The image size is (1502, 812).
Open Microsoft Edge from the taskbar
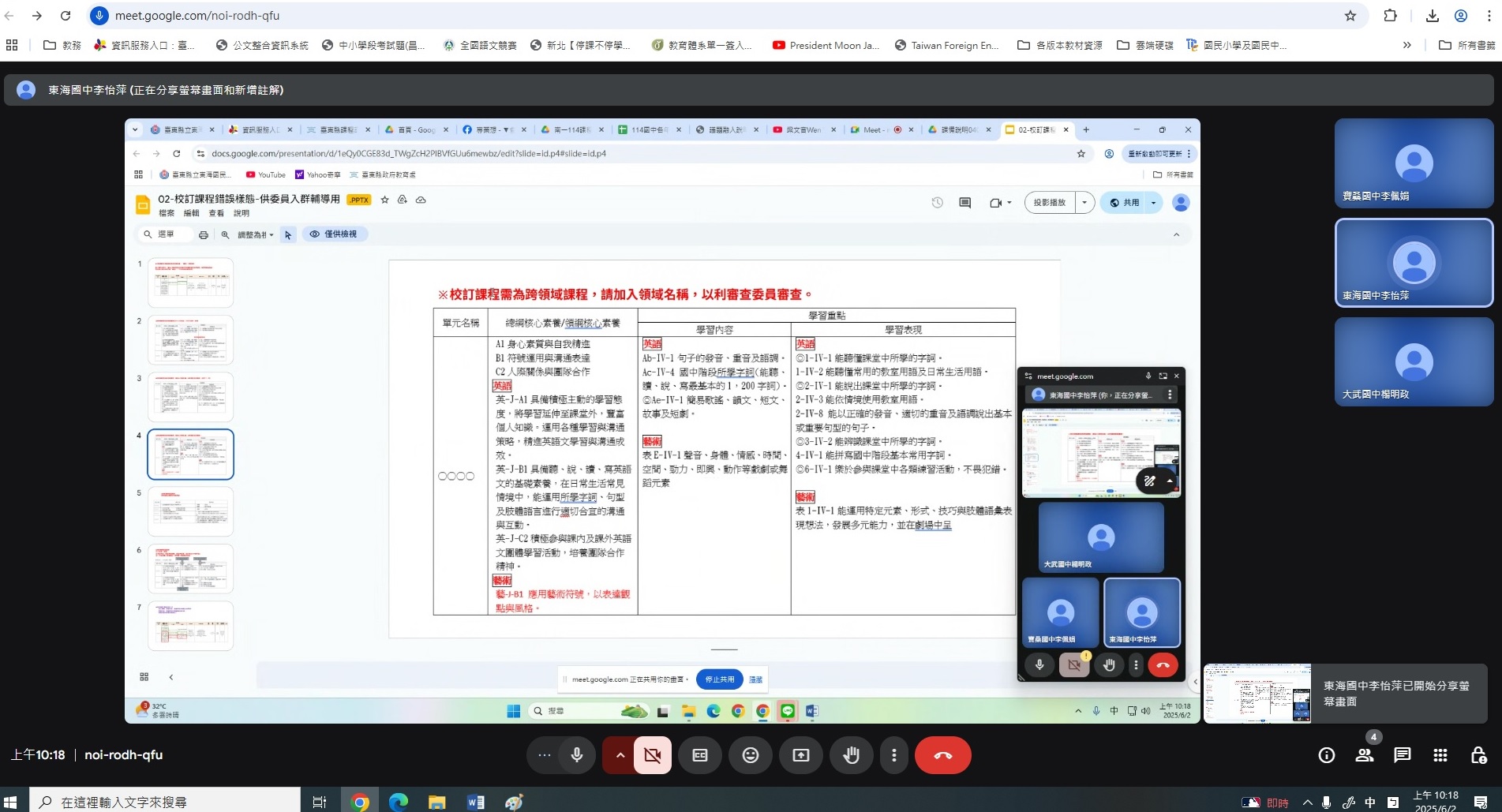pyautogui.click(x=399, y=802)
